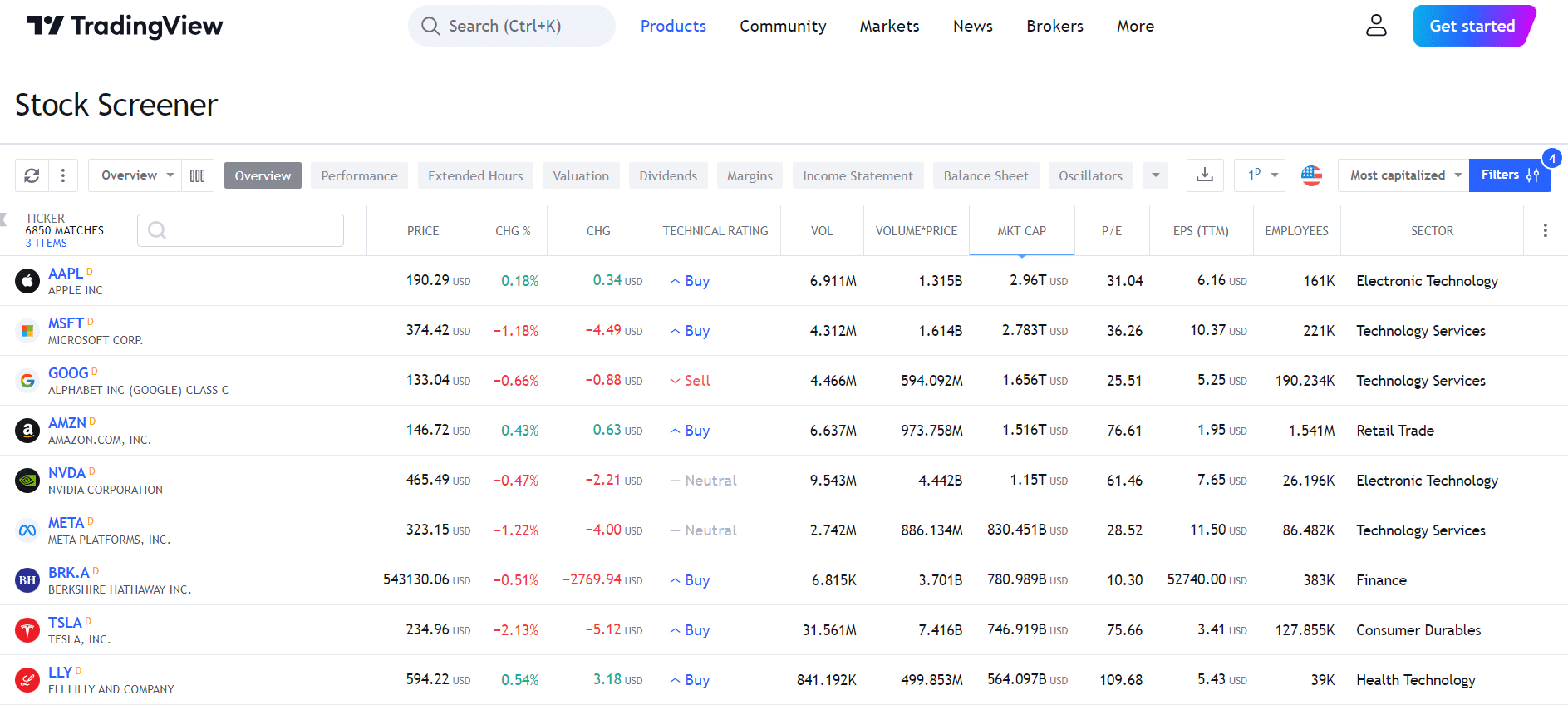This screenshot has height=705, width=1568.
Task: Refresh the screener data
Action: pyautogui.click(x=32, y=175)
